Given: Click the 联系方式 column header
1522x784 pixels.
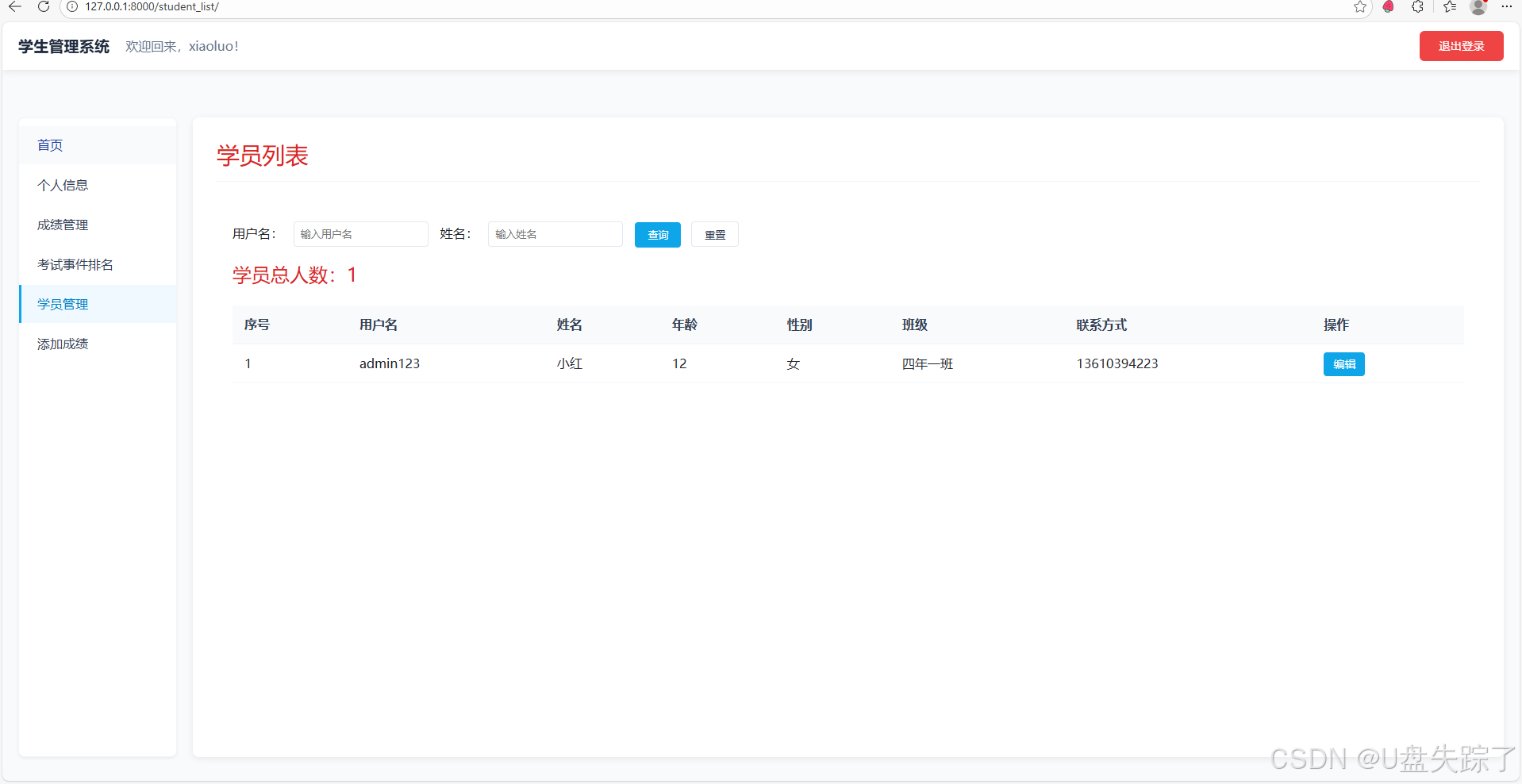Looking at the screenshot, I should point(1101,325).
